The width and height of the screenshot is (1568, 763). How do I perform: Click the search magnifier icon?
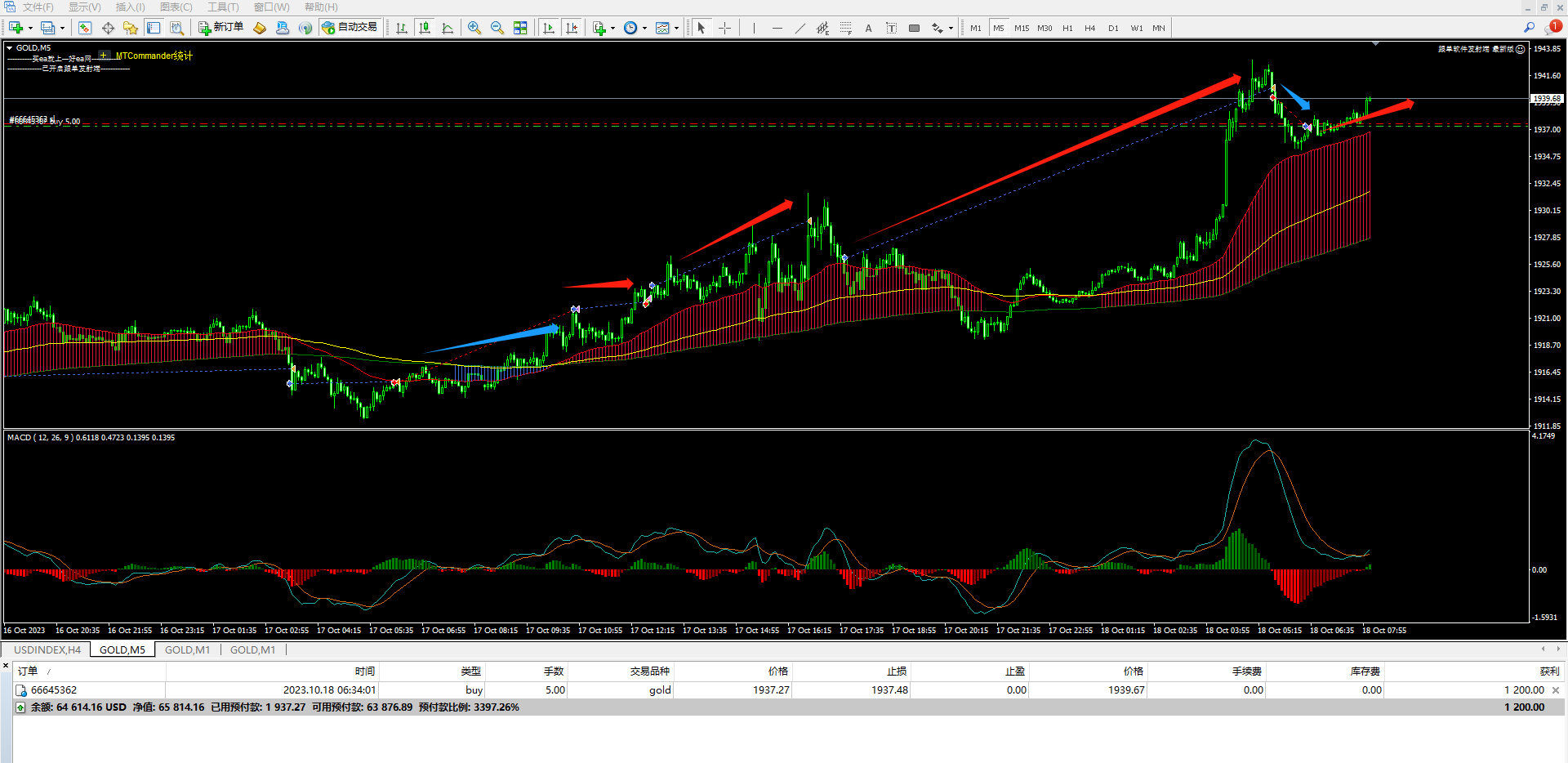pos(1529,28)
